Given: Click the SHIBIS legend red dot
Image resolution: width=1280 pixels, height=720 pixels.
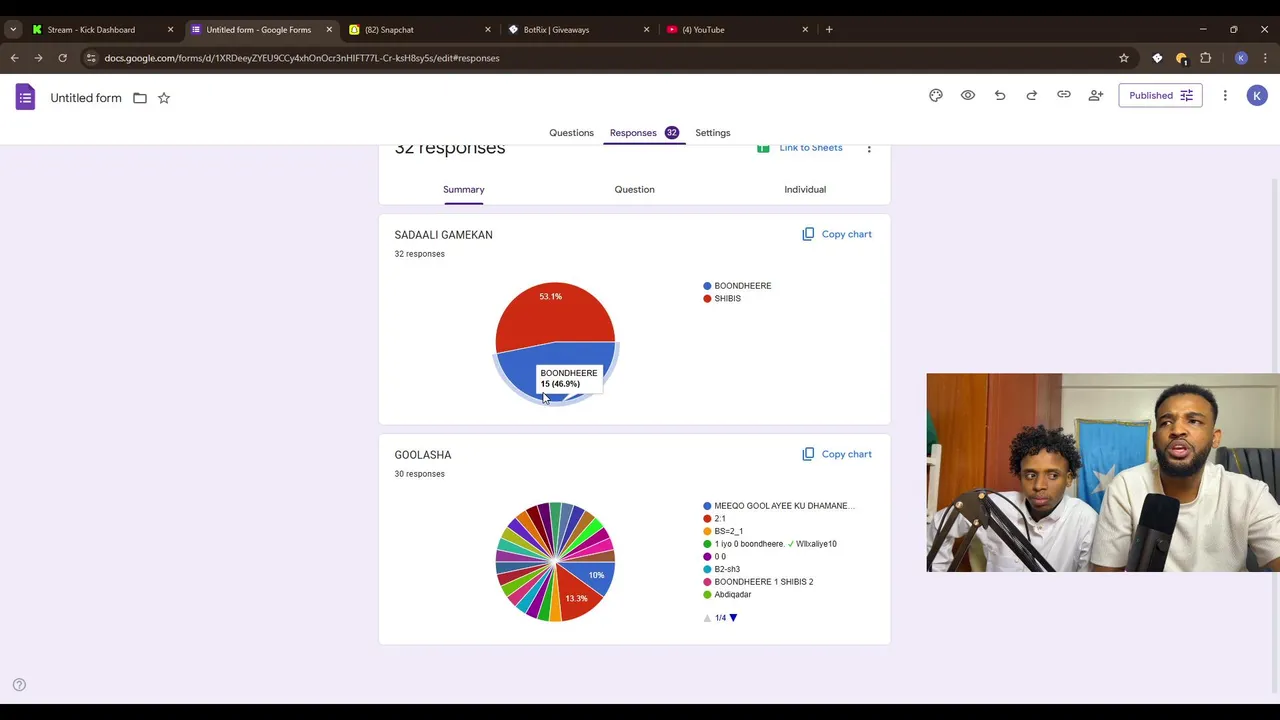Looking at the screenshot, I should (x=707, y=299).
